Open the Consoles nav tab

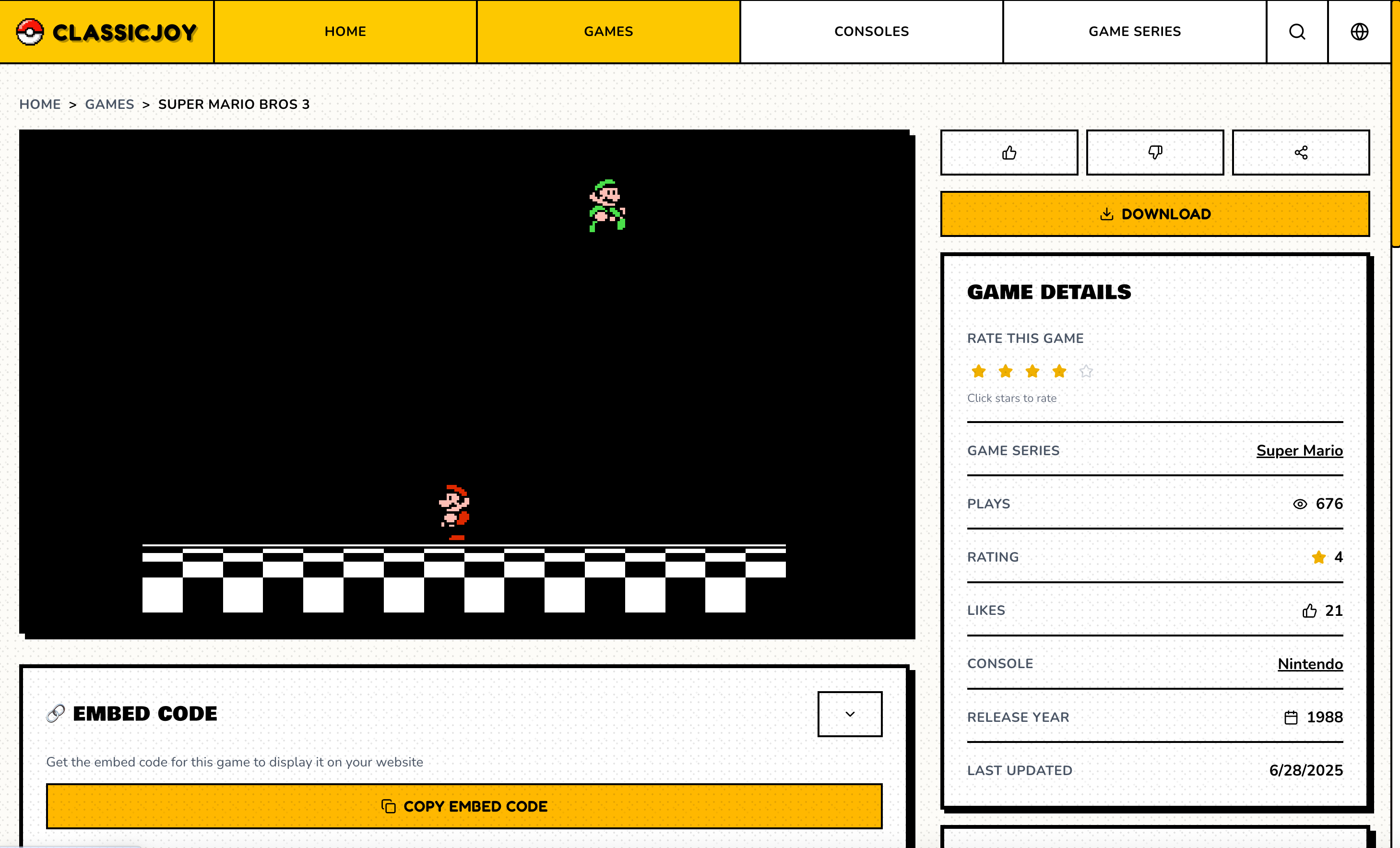click(872, 31)
